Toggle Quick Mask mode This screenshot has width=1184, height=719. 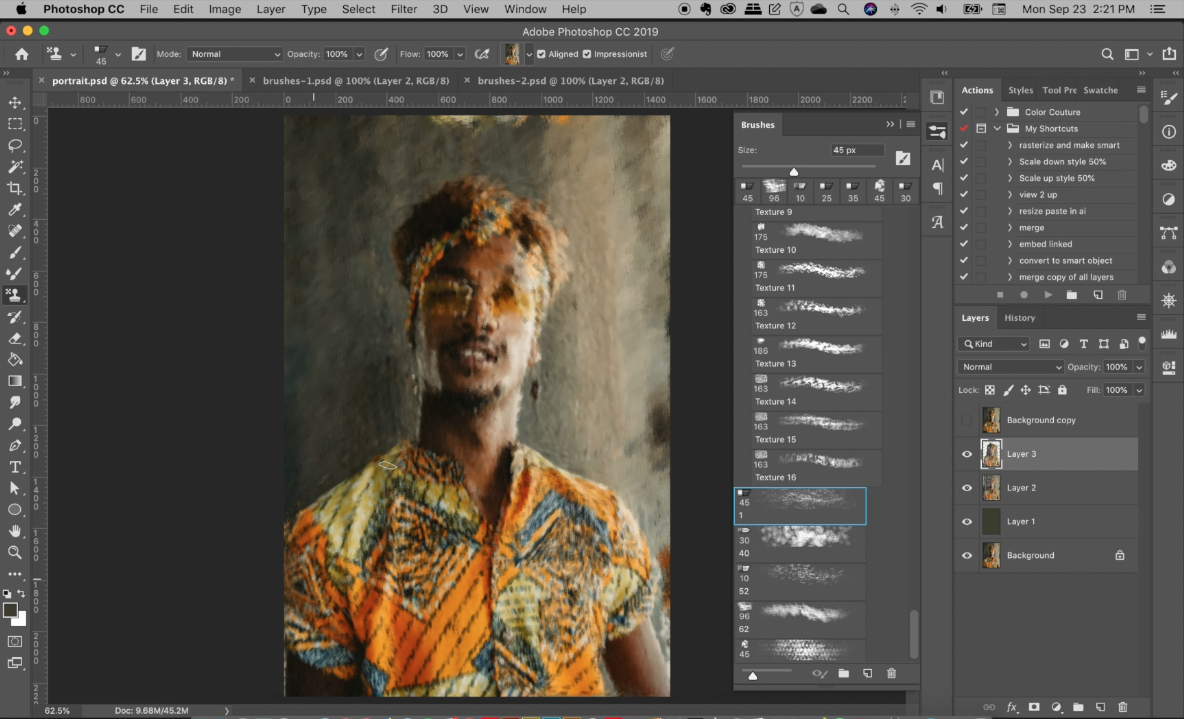14,641
